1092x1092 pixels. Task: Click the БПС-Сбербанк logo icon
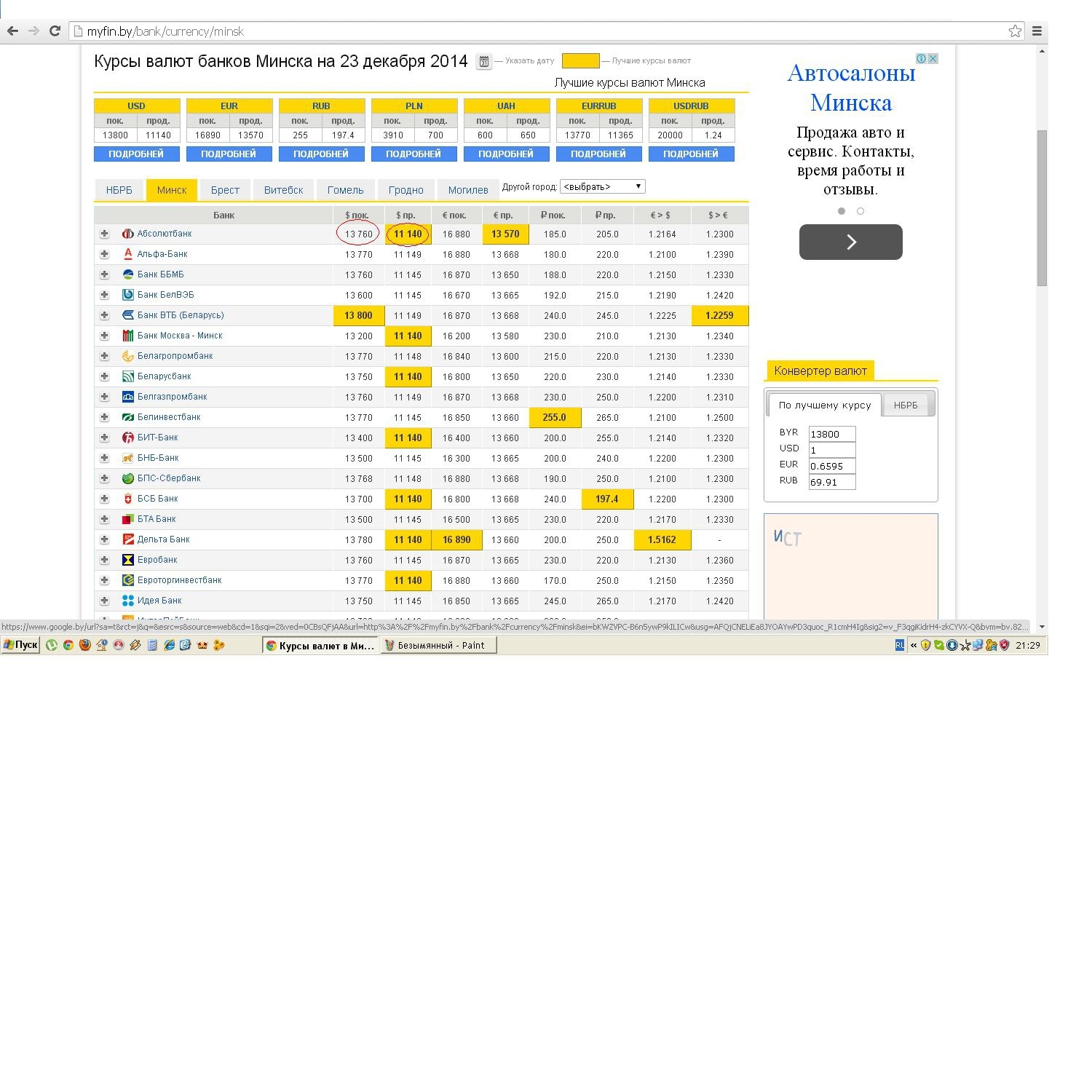coord(128,478)
